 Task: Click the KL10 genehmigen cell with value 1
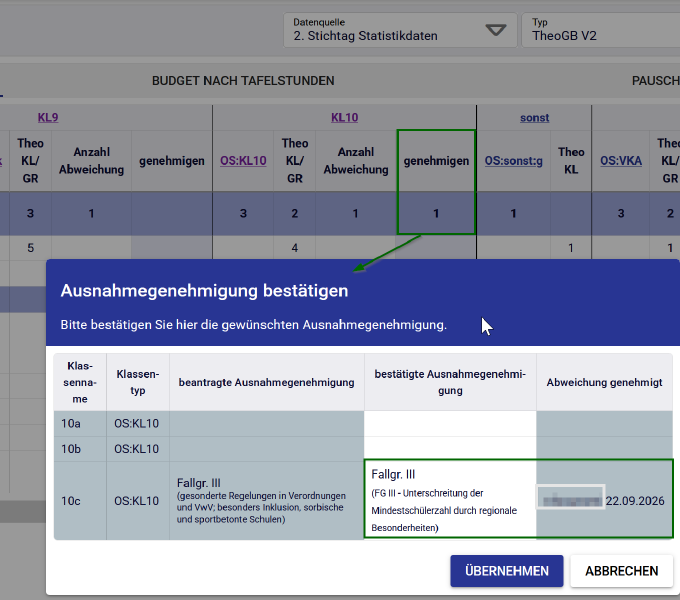tap(436, 213)
